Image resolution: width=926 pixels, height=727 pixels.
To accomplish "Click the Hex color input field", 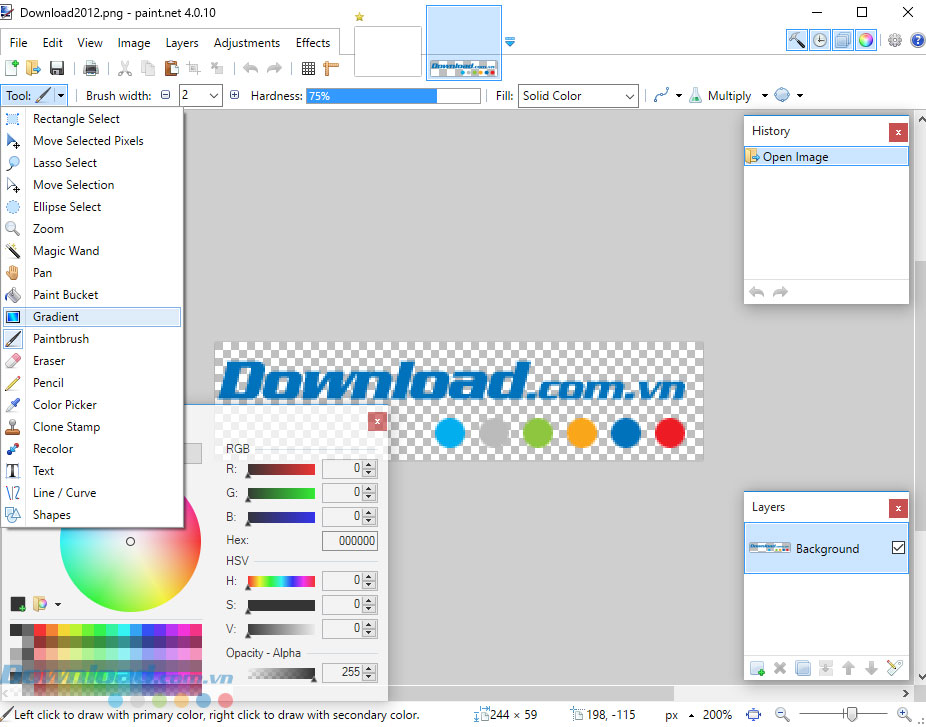I will click(350, 540).
